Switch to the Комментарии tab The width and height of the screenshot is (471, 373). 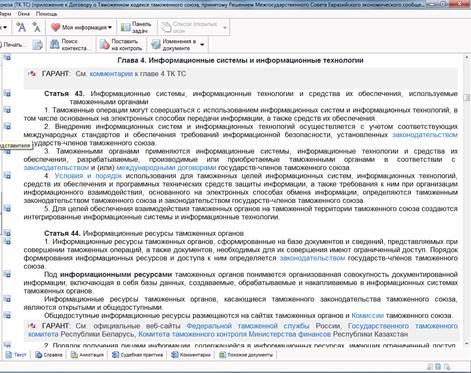click(x=191, y=355)
